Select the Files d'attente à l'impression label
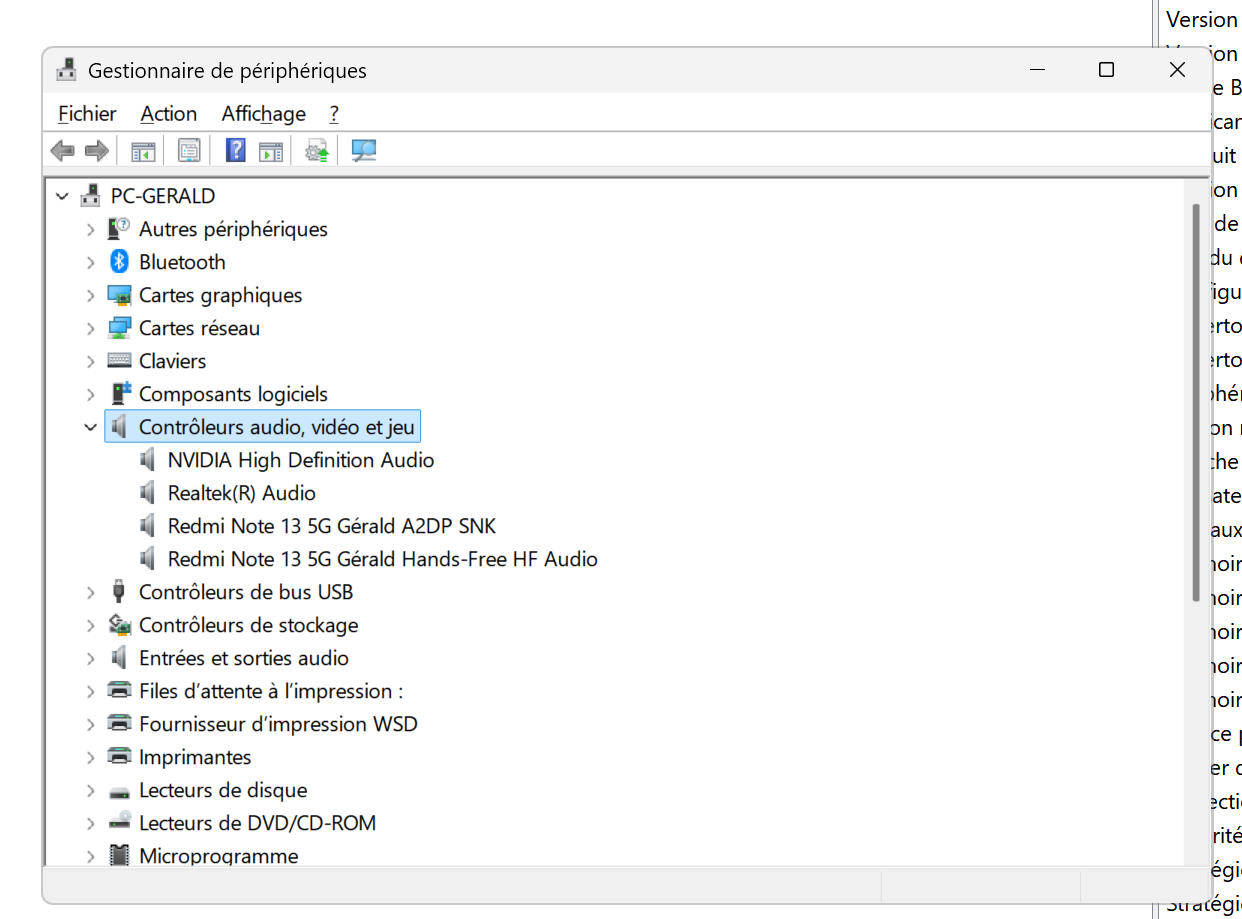 pos(271,691)
